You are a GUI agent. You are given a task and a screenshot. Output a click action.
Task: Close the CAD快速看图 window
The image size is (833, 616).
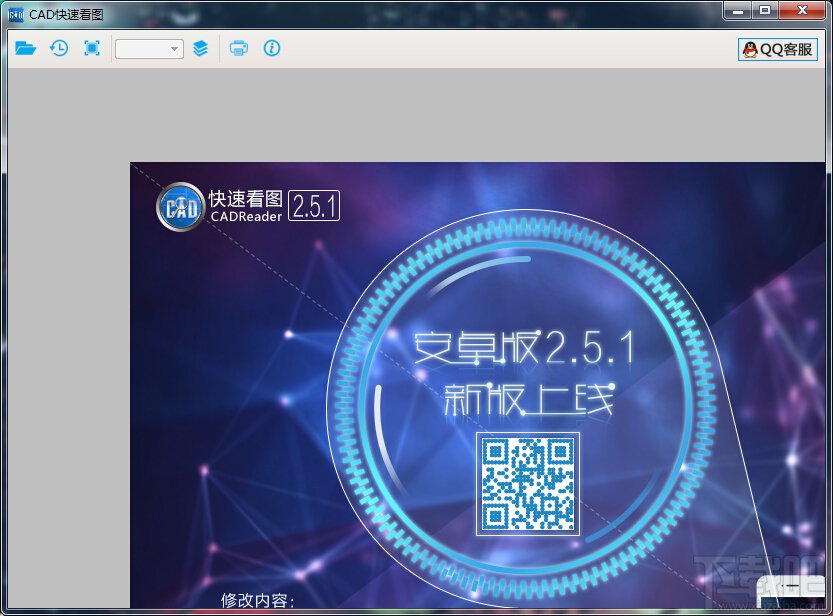coord(802,10)
